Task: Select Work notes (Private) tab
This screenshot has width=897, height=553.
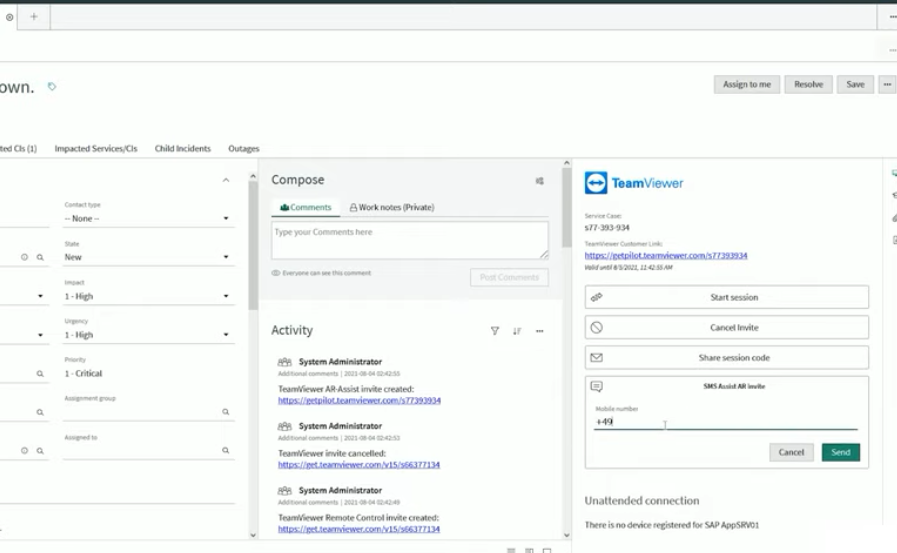Action: pos(392,207)
